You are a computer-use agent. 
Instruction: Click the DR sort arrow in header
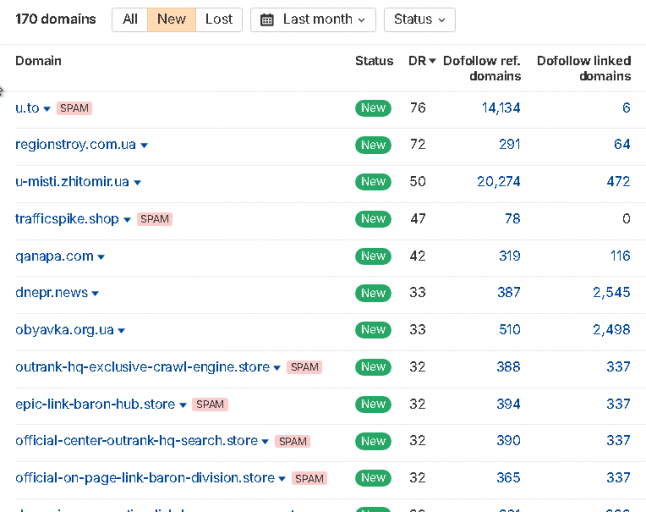pyautogui.click(x=432, y=61)
